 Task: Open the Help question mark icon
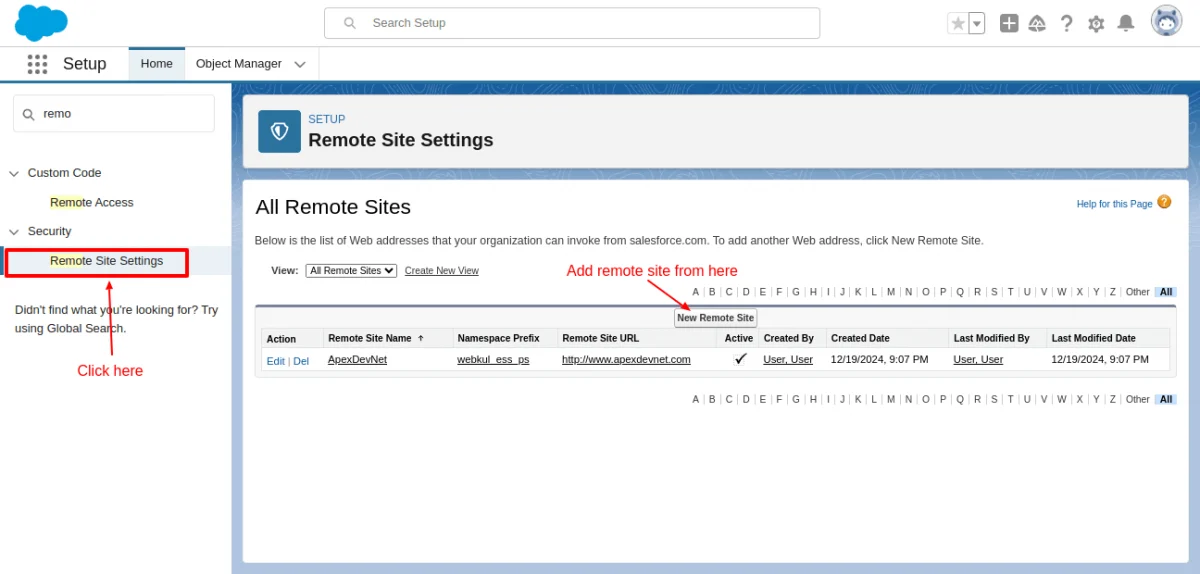pos(1067,23)
